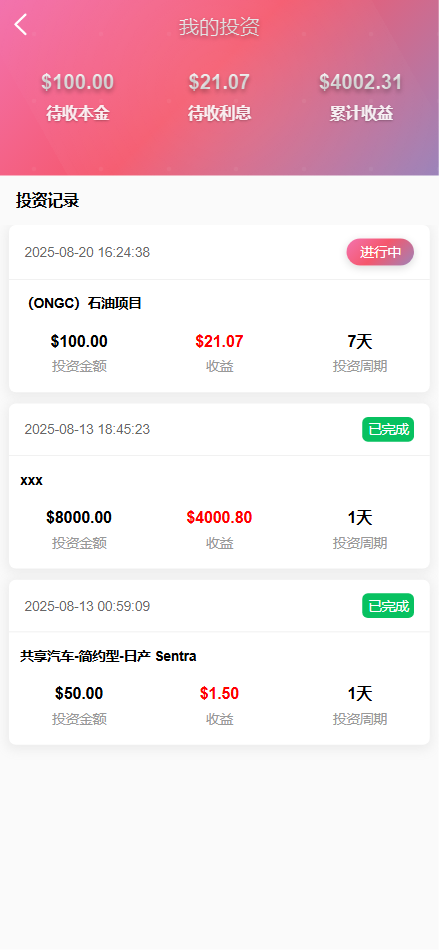Go back using the arrow icon
Viewport: 440px width, 950px height.
click(x=21, y=25)
